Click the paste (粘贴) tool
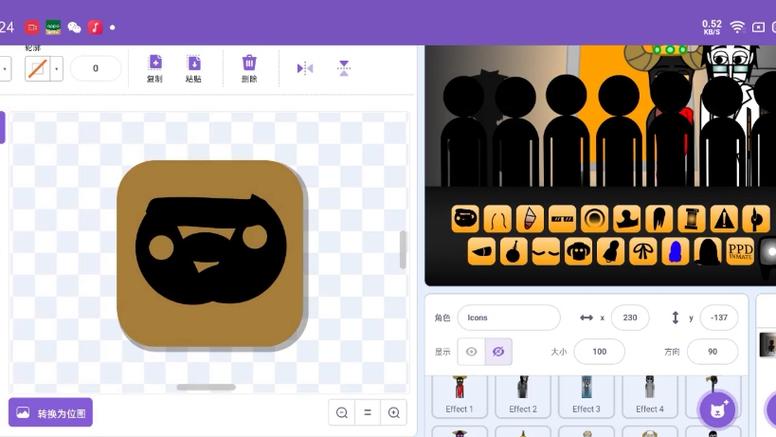 [194, 68]
